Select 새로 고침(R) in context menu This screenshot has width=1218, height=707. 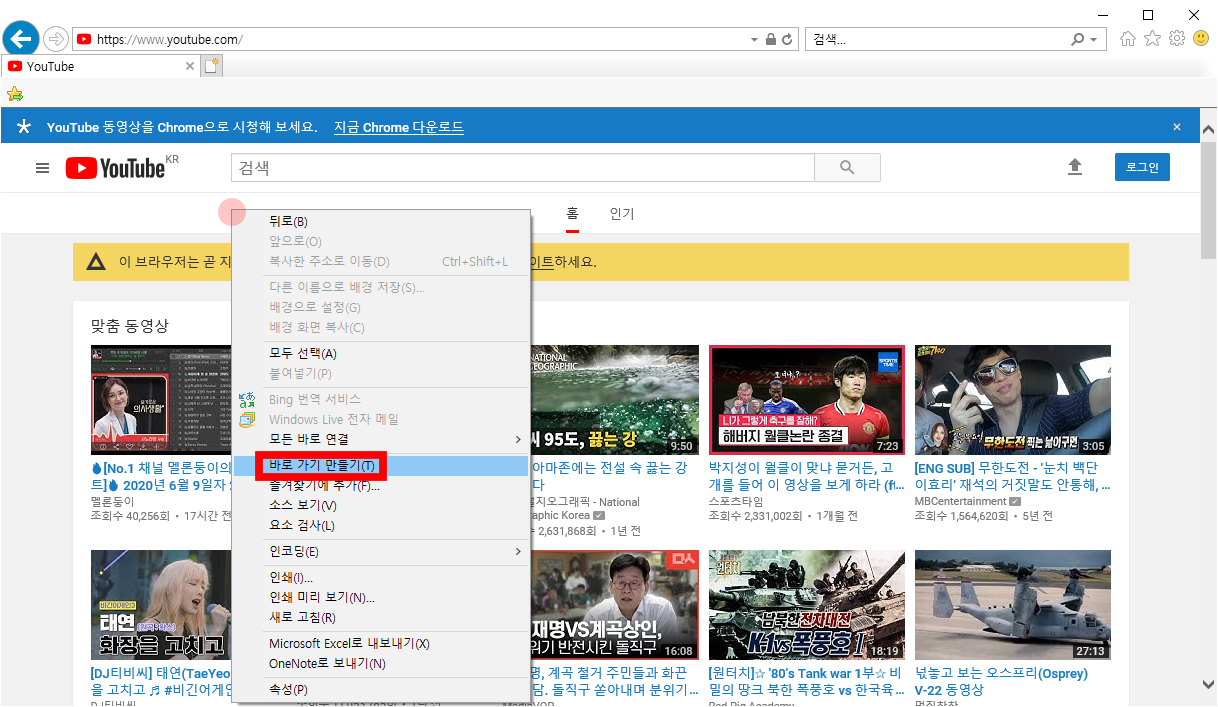pyautogui.click(x=380, y=617)
